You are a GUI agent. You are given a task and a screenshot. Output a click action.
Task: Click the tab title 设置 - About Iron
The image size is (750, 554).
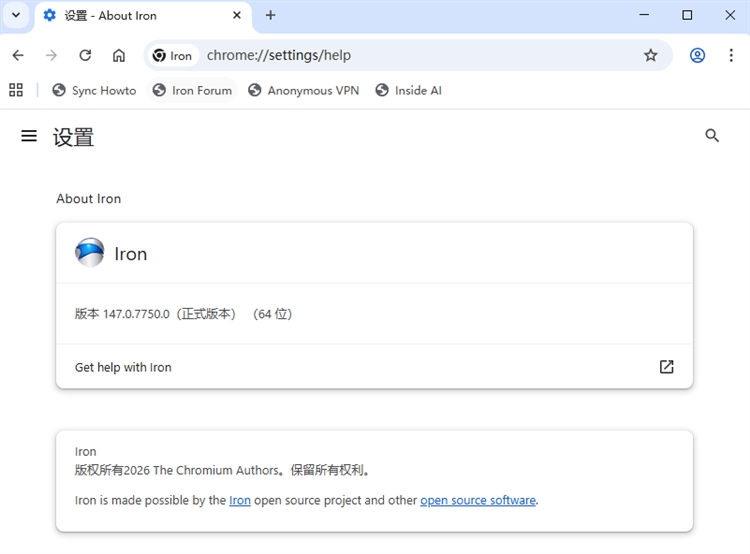[x=110, y=16]
